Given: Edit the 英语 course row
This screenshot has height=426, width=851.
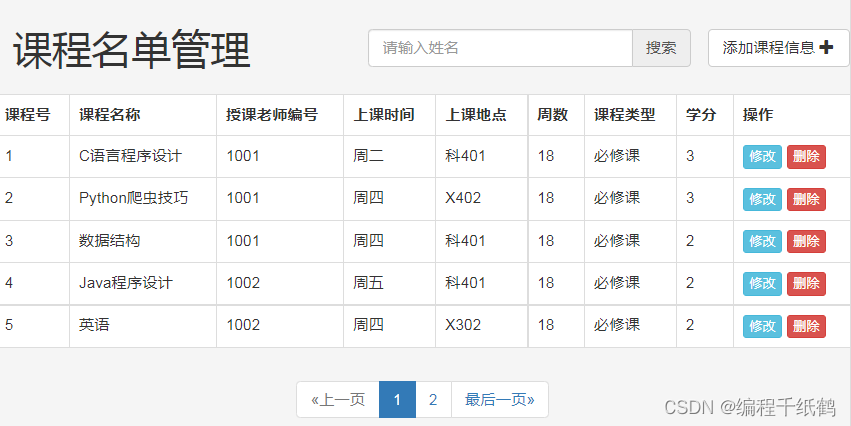Looking at the screenshot, I should point(762,326).
